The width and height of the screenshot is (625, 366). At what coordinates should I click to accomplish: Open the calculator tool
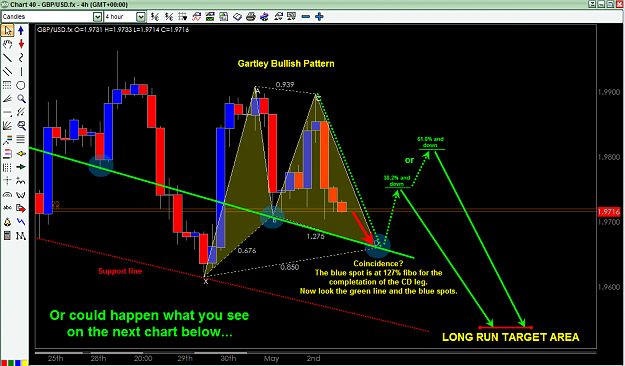pos(8,236)
